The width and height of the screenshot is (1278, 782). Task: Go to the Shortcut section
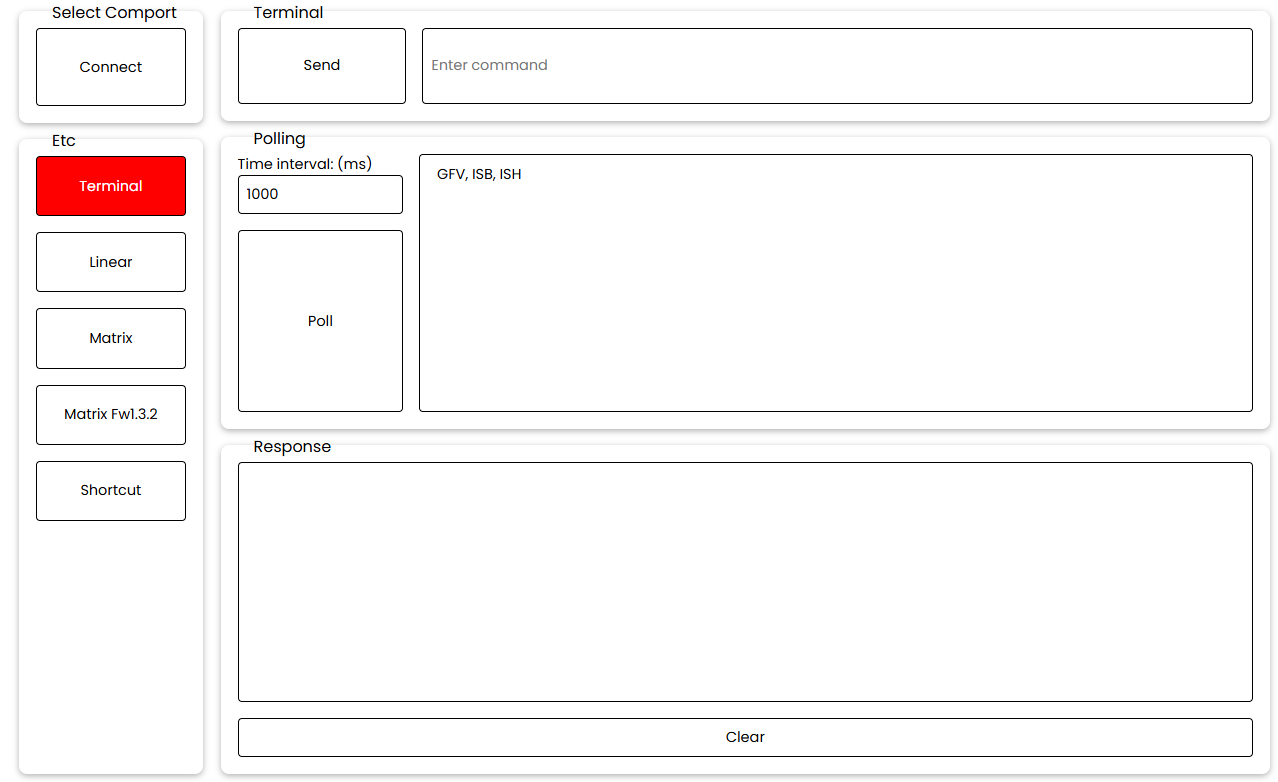coord(111,490)
